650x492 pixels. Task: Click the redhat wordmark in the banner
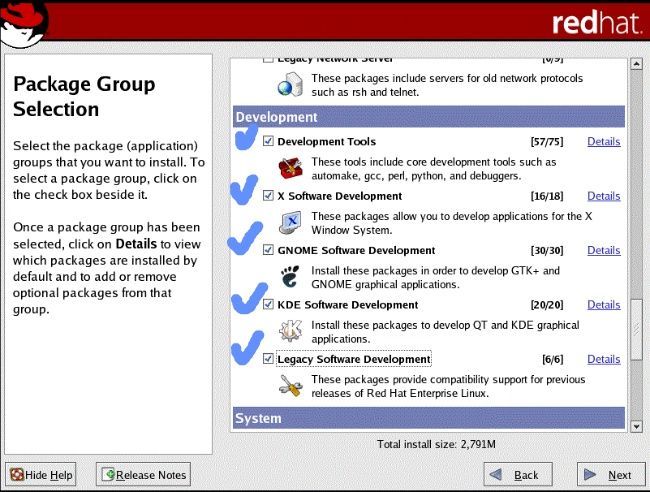point(596,22)
